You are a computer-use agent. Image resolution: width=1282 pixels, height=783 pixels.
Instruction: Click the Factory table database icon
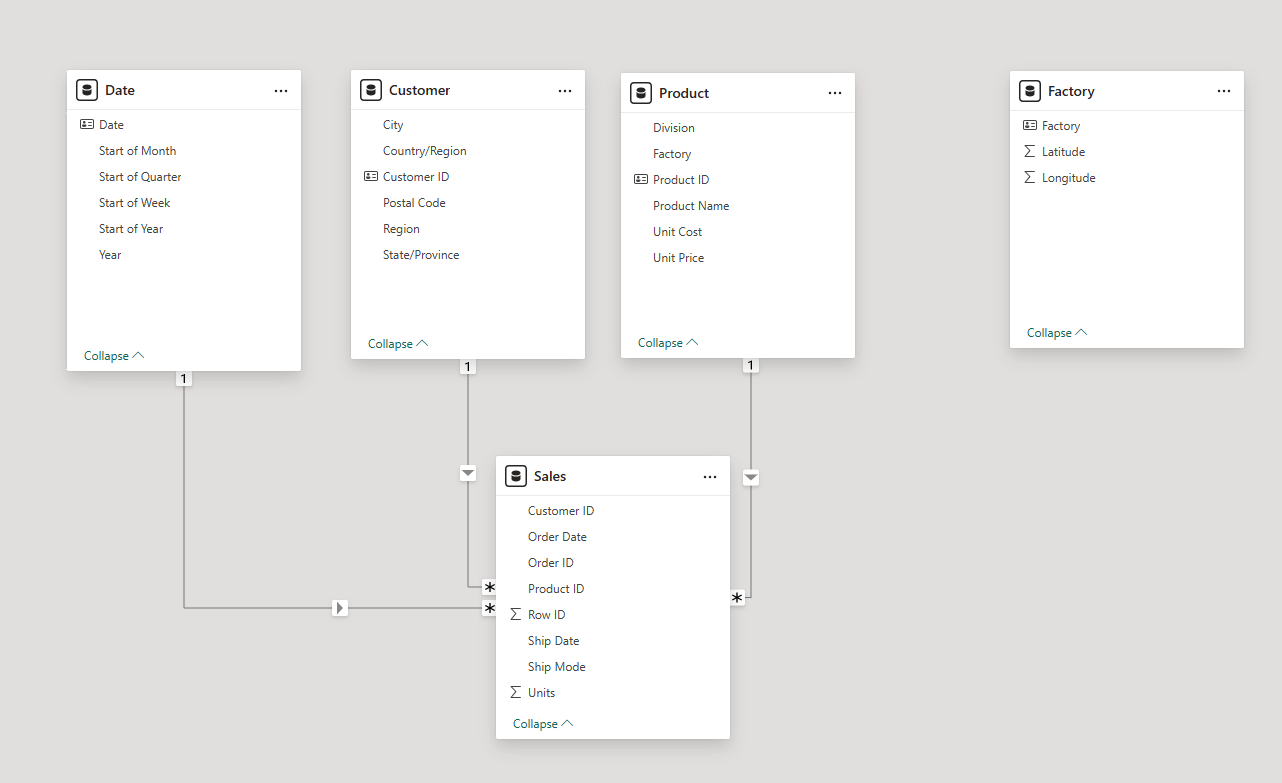(x=1030, y=91)
